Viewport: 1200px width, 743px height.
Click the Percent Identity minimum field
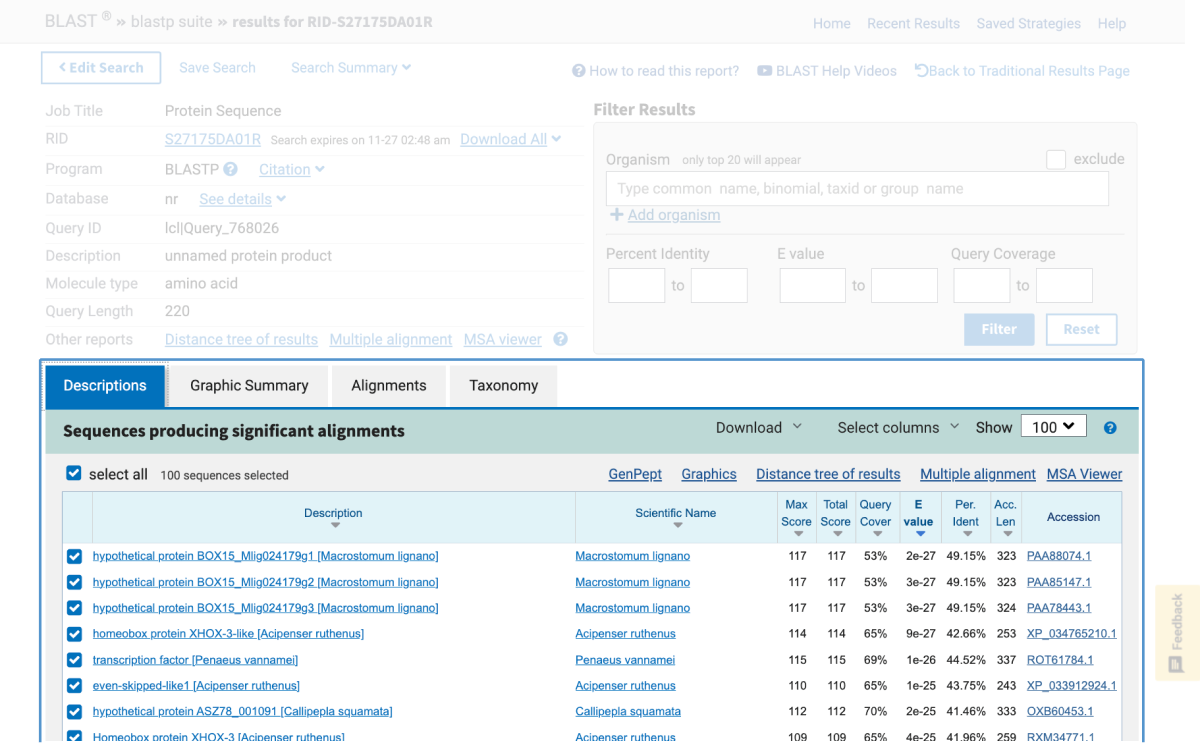636,286
